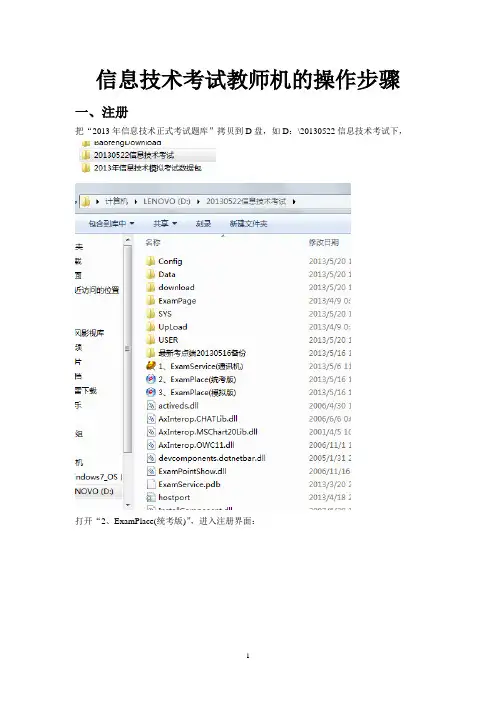The image size is (496, 702).
Task: Select the ExamPage folder icon
Action: [x=151, y=300]
